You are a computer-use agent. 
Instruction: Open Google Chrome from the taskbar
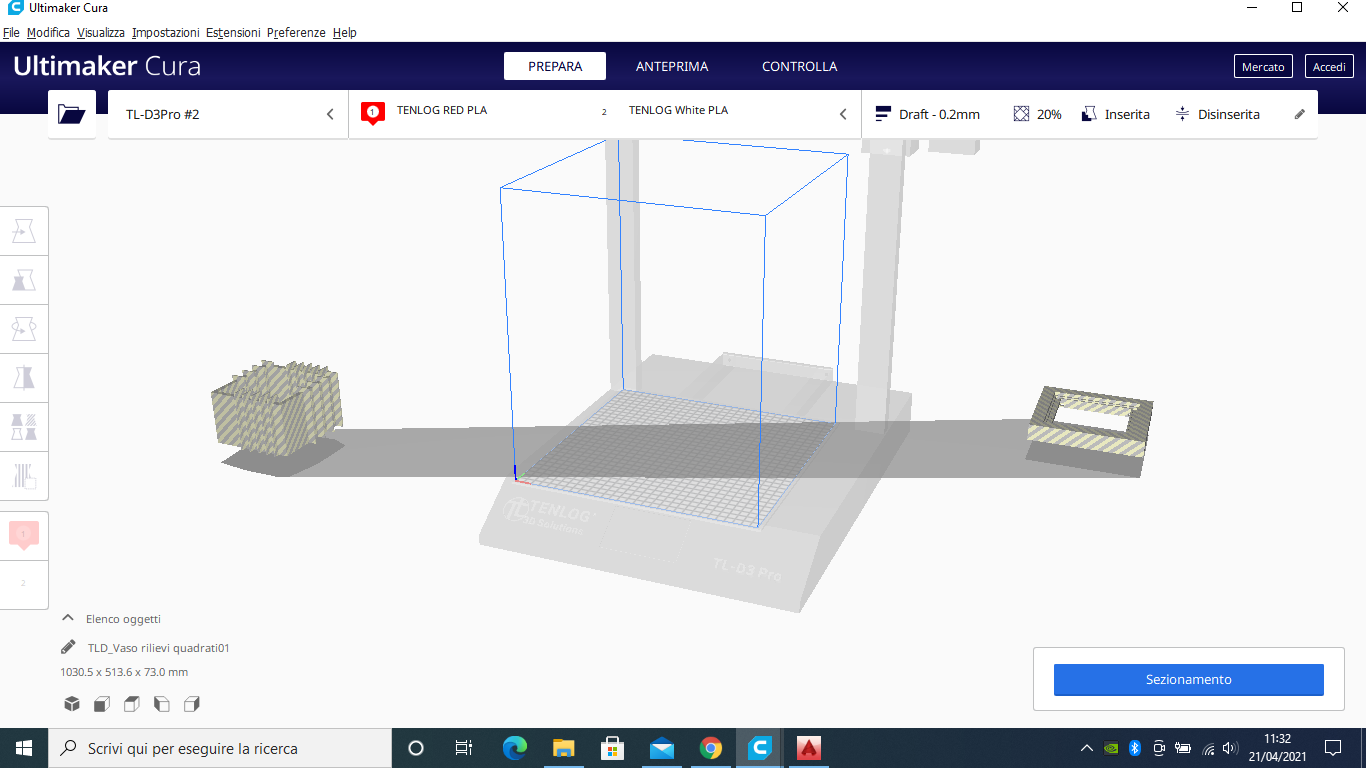[710, 748]
